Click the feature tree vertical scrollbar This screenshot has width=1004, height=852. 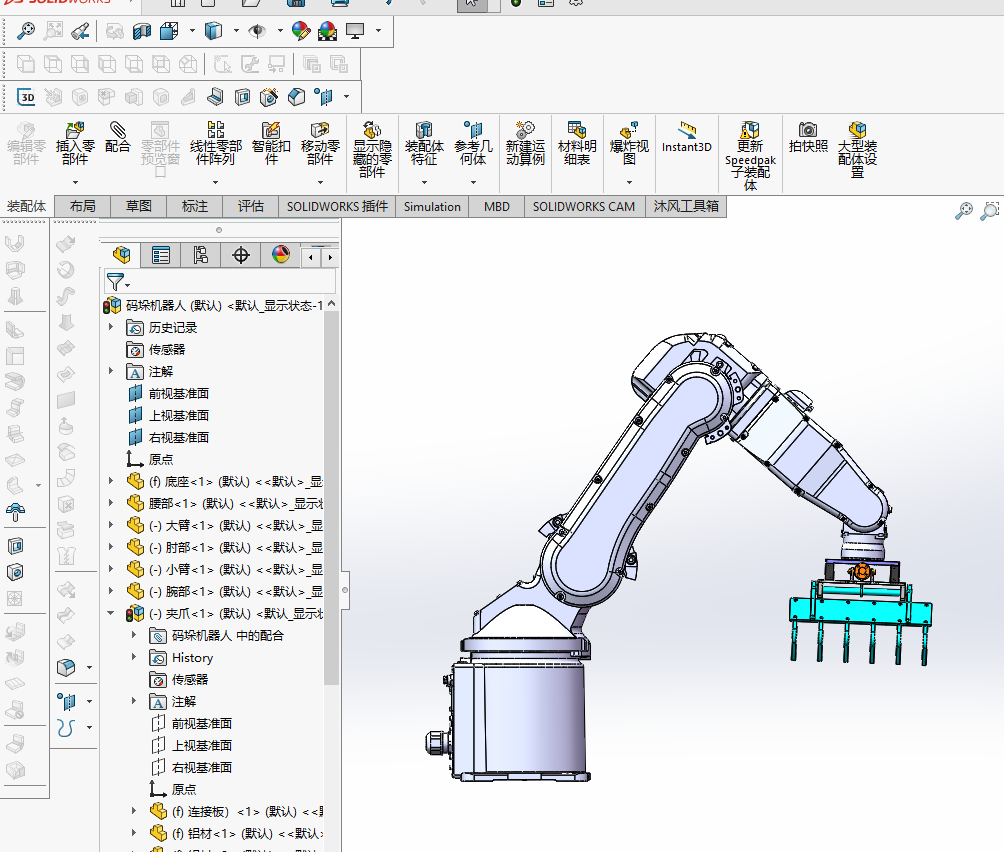tap(332, 500)
